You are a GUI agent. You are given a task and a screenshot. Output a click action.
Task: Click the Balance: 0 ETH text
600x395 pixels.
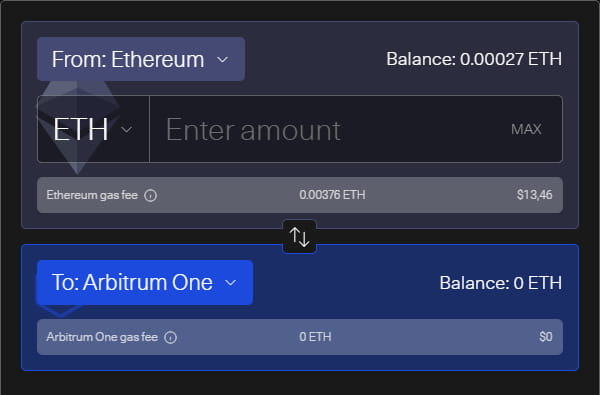click(501, 283)
